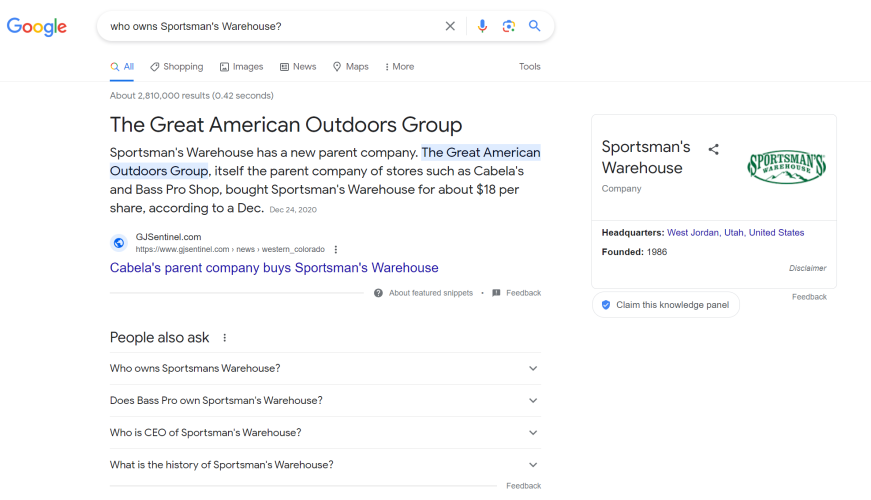Screen dimensions: 871x500
Task: Start voice search with microphone icon
Action: pyautogui.click(x=482, y=26)
